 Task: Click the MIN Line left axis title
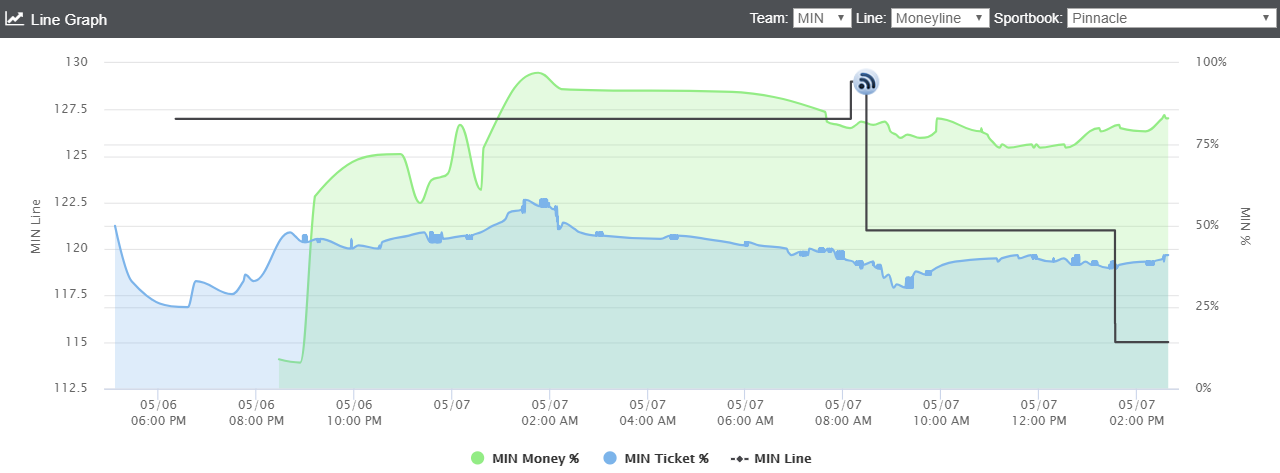coord(36,225)
